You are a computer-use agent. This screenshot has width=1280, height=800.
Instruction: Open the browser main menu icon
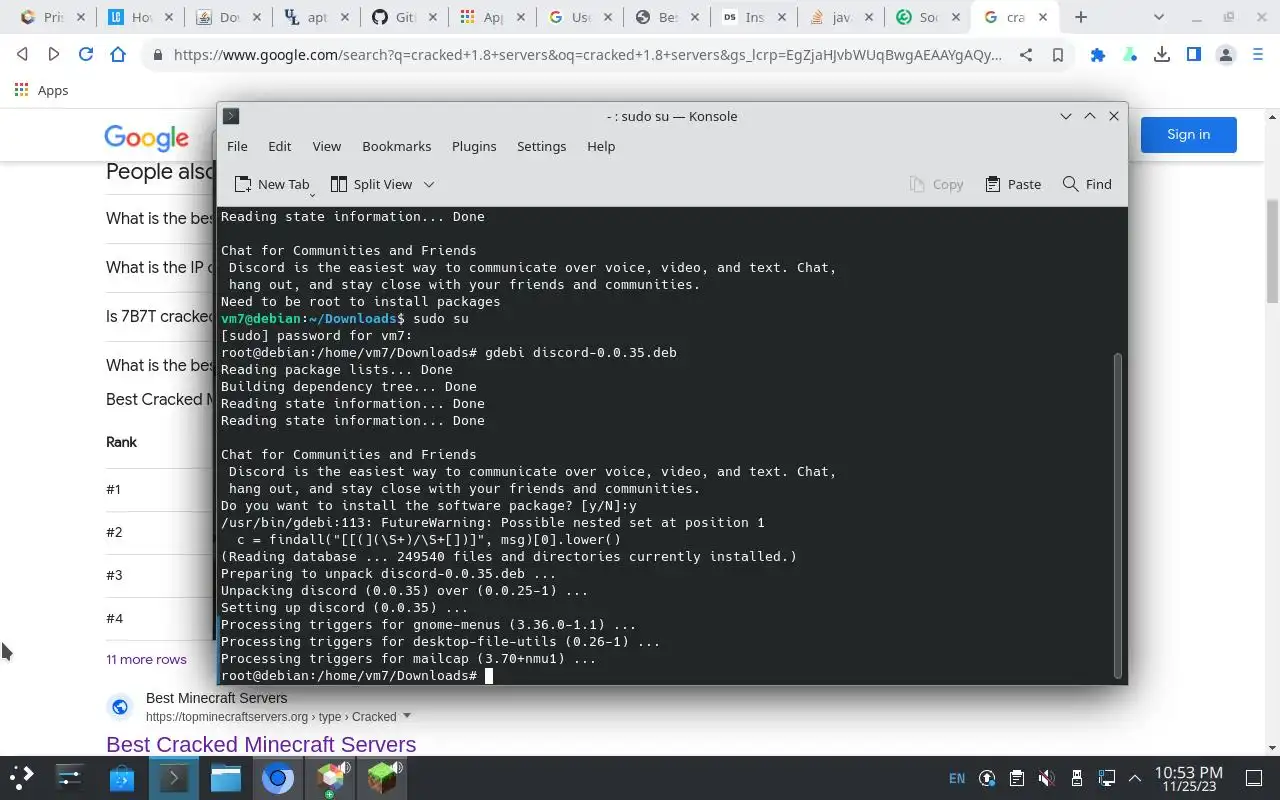[1258, 55]
